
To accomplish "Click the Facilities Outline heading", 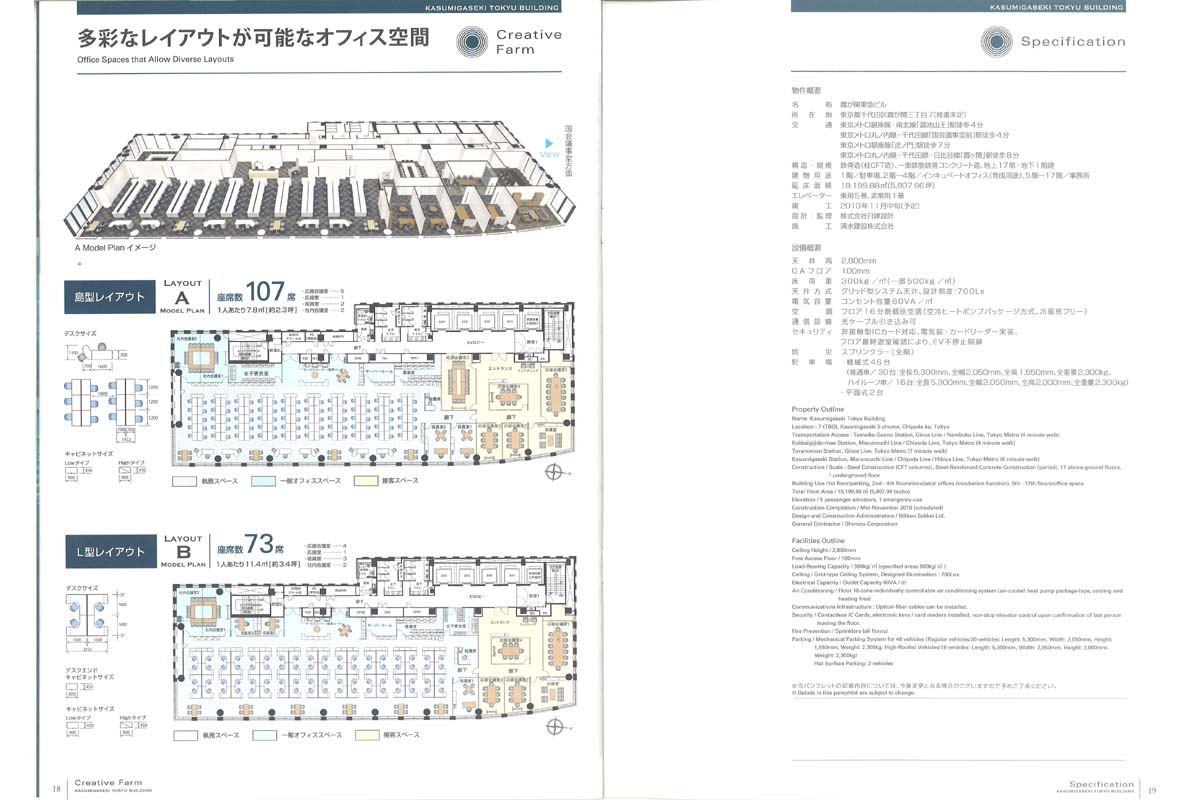I will point(819,540).
